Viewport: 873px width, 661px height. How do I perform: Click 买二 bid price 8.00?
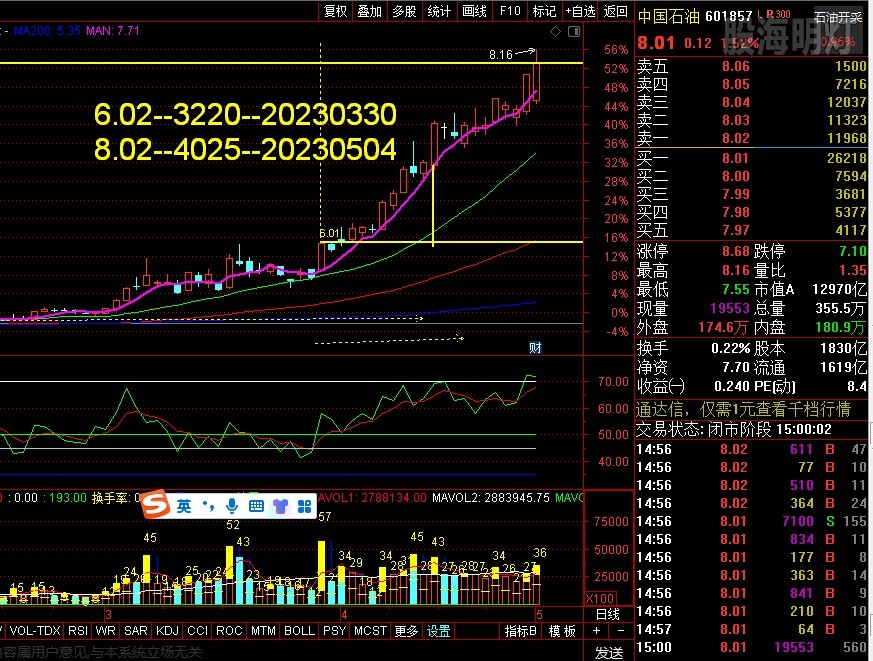[x=735, y=176]
